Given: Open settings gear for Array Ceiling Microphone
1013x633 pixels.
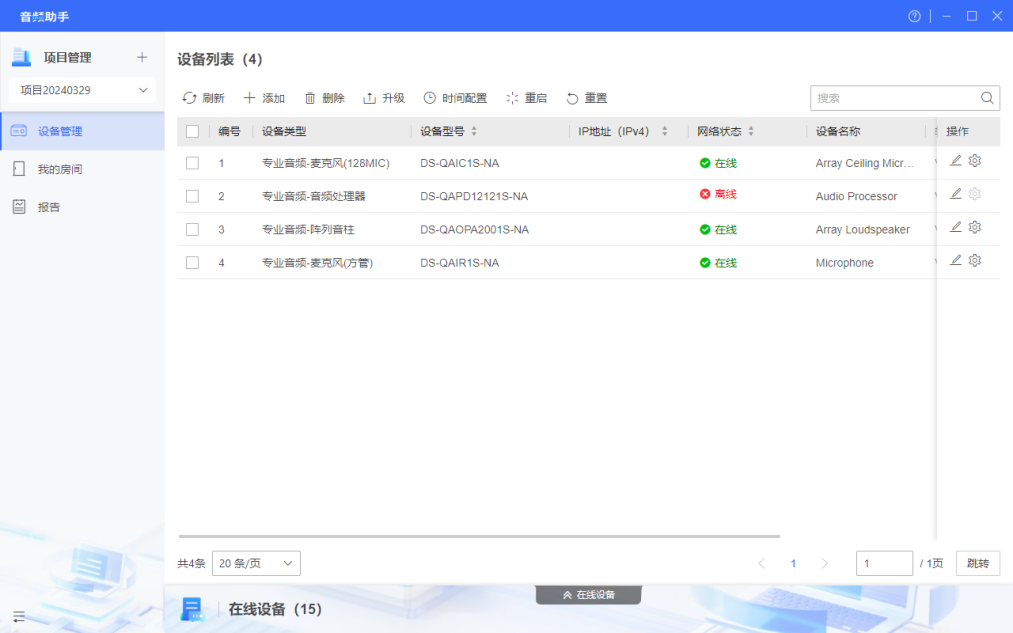Looking at the screenshot, I should [x=975, y=161].
